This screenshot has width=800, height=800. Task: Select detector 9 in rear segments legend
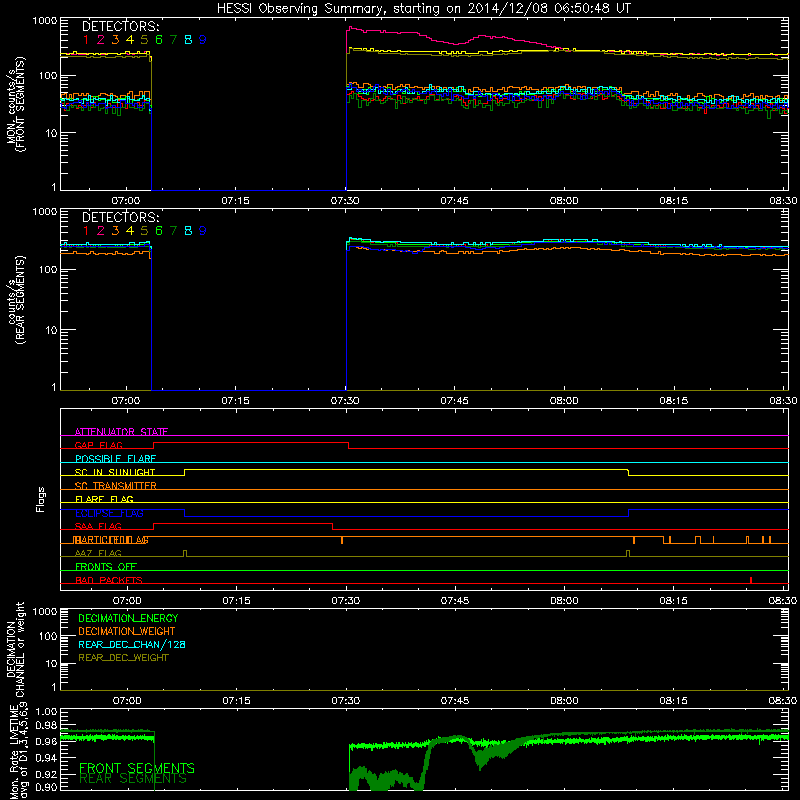(203, 231)
